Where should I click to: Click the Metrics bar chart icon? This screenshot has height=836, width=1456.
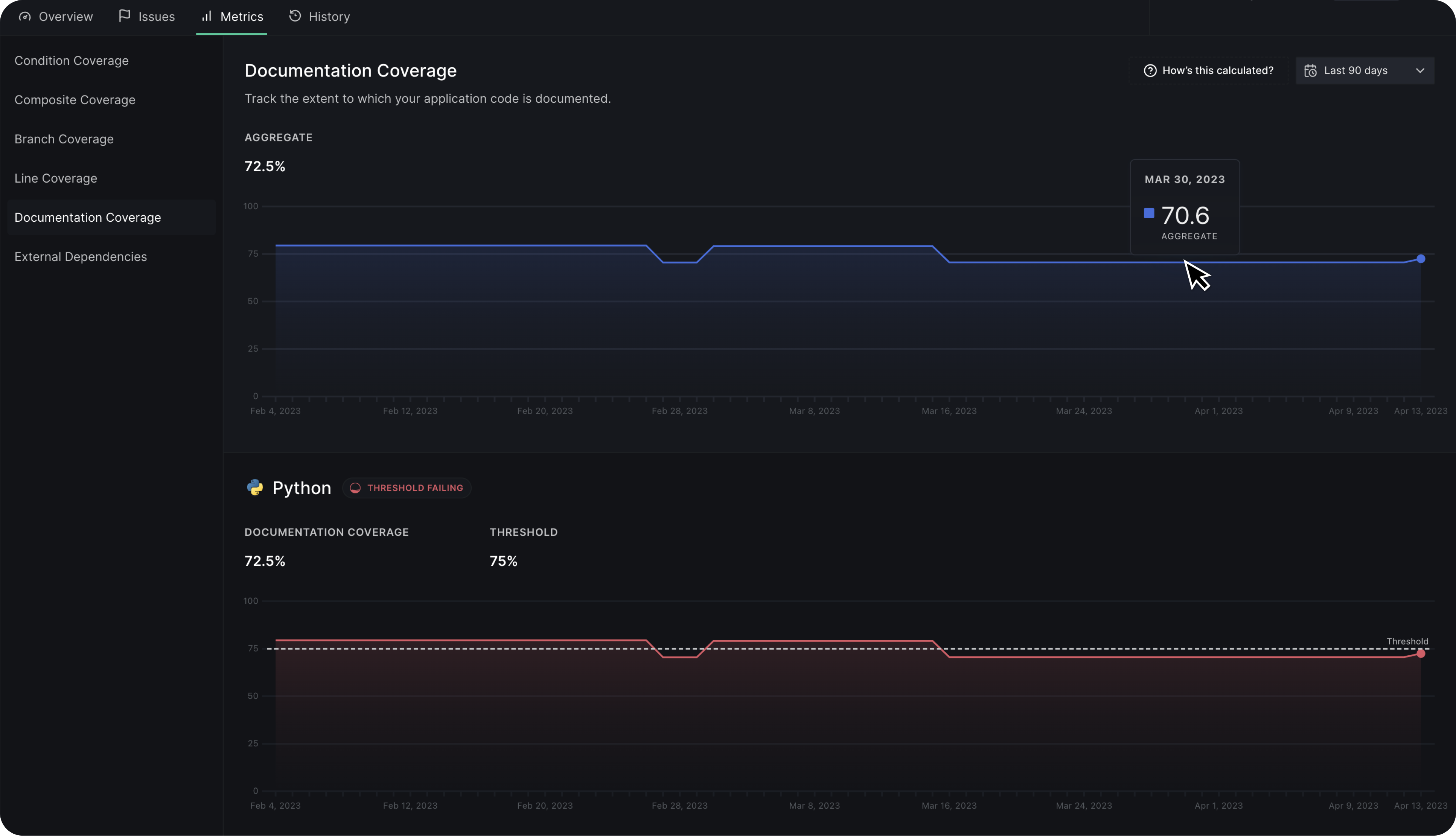[207, 16]
